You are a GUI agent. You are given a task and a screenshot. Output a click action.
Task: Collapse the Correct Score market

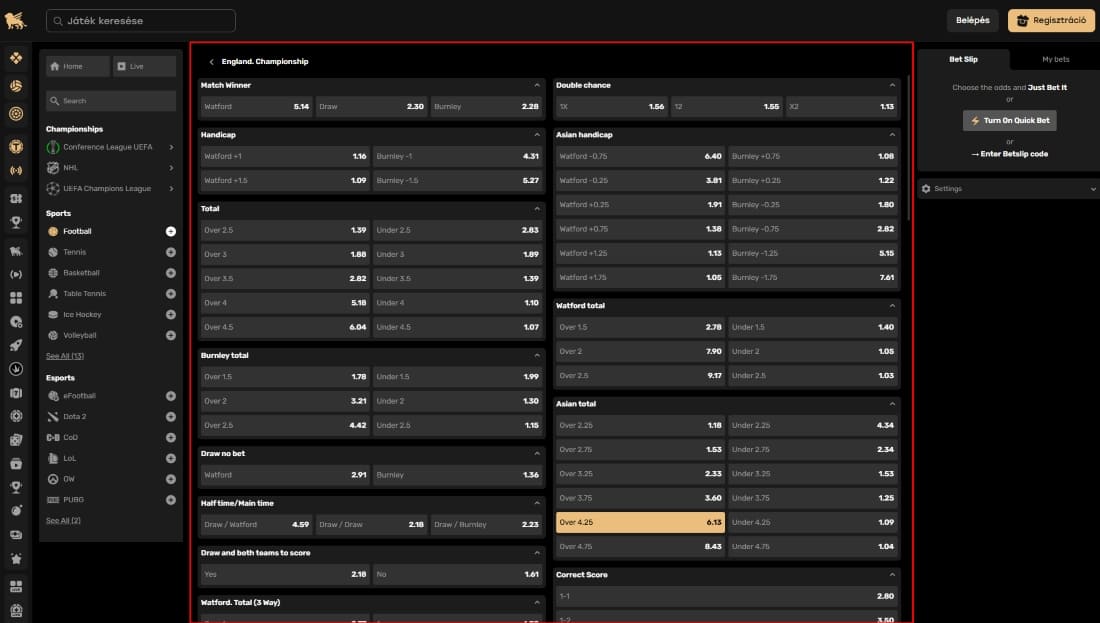click(x=892, y=575)
